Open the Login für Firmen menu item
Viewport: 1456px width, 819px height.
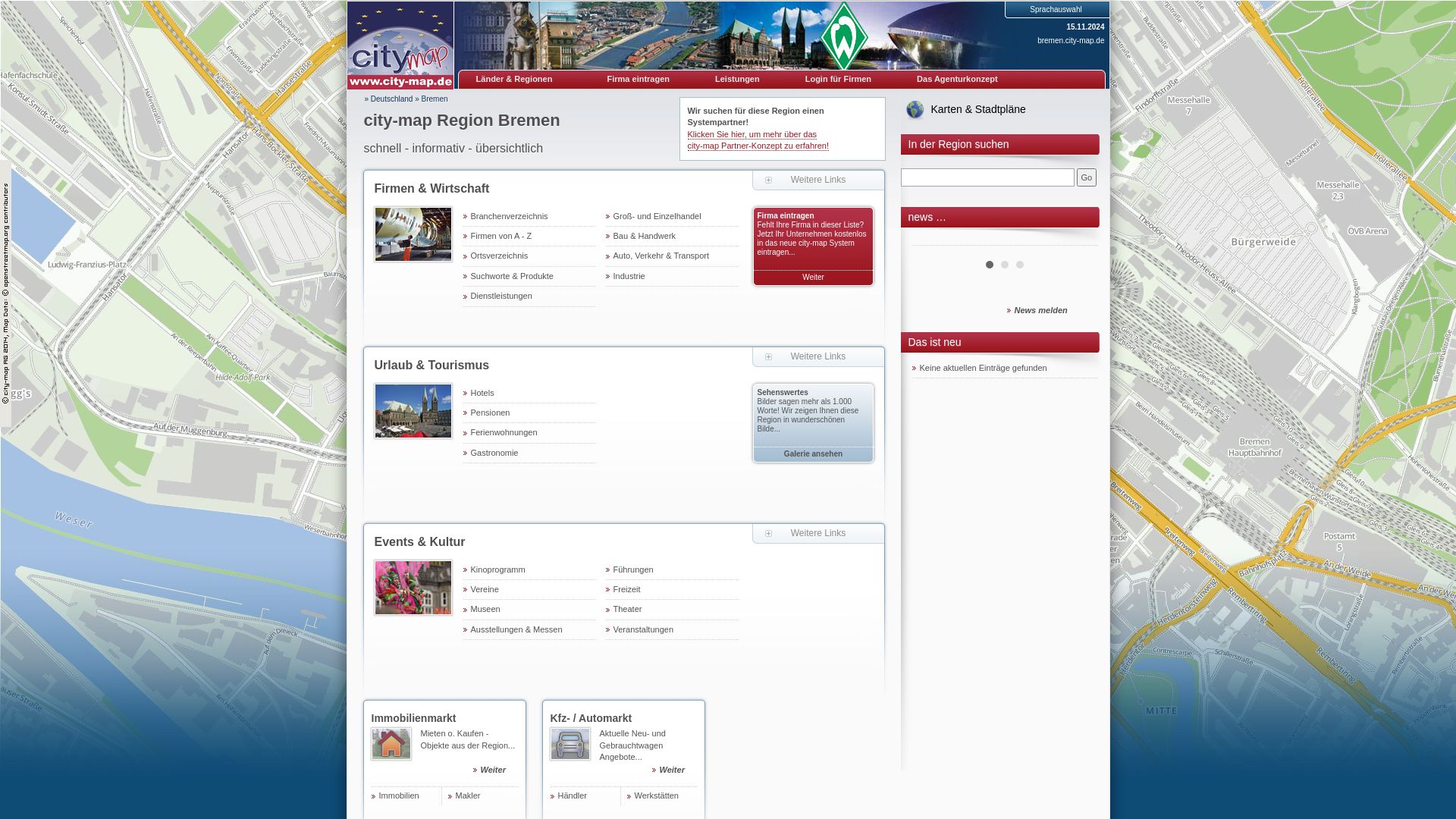click(x=838, y=79)
